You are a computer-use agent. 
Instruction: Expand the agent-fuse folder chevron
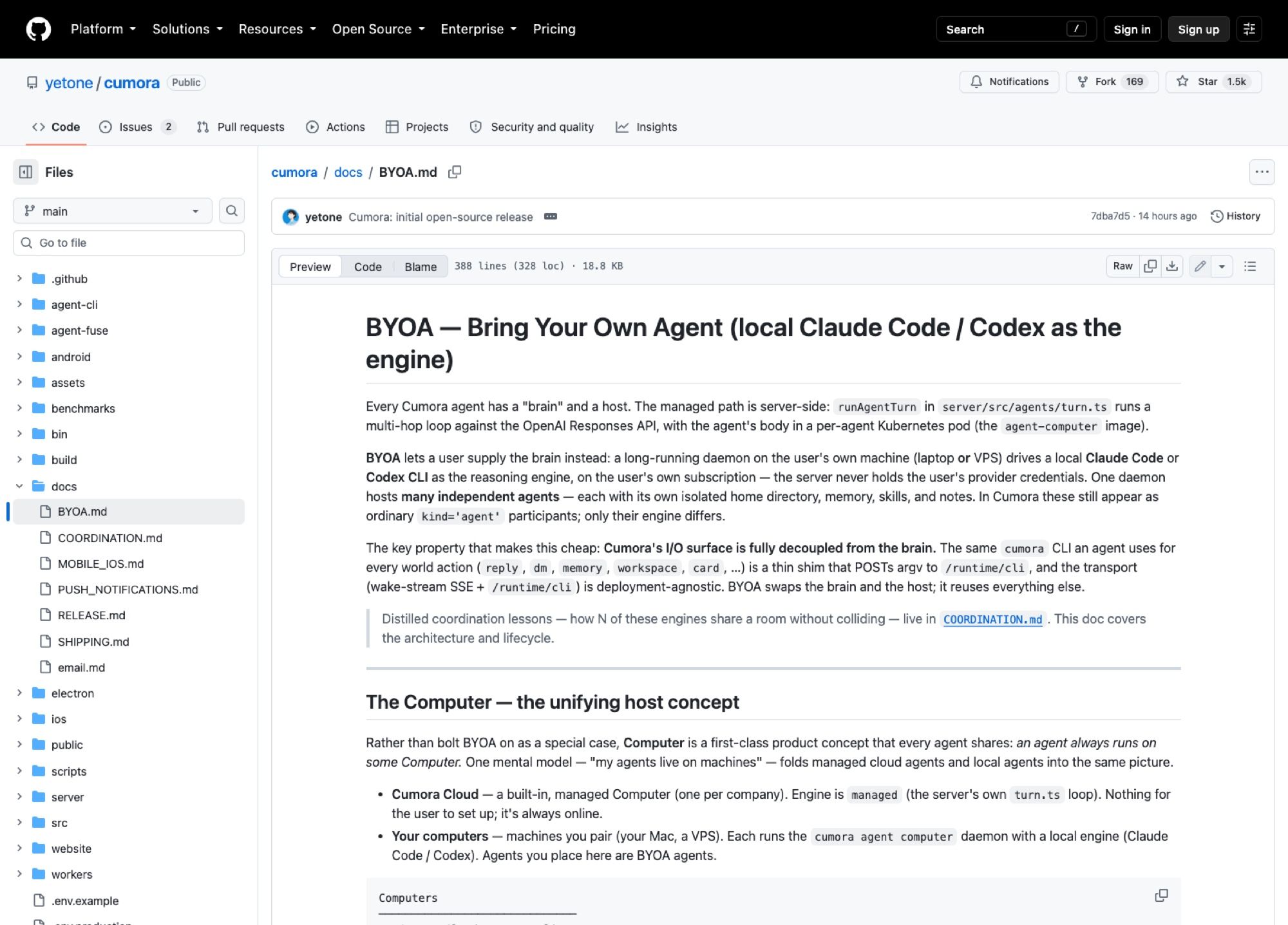tap(19, 330)
